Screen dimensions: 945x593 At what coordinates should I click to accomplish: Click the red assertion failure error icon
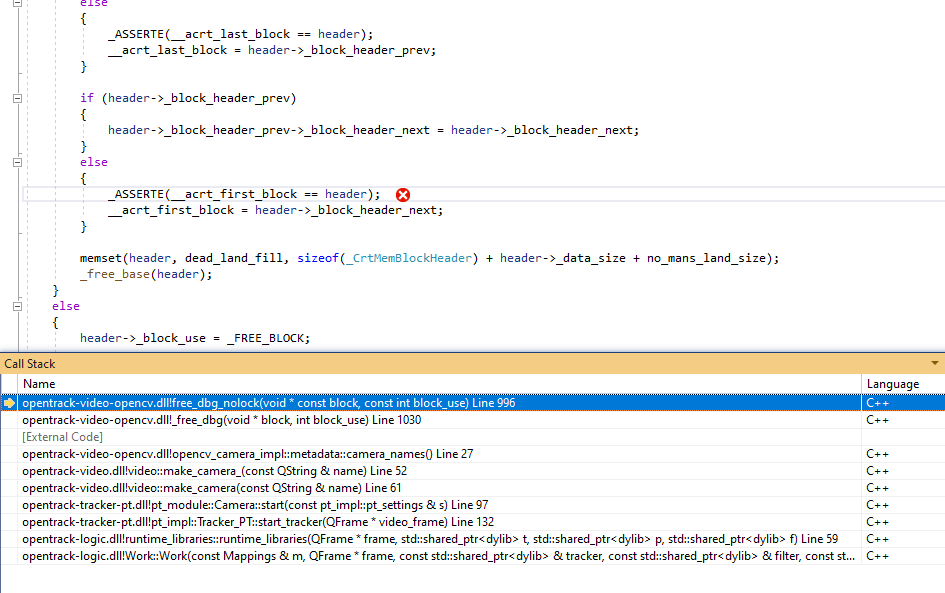[x=402, y=194]
